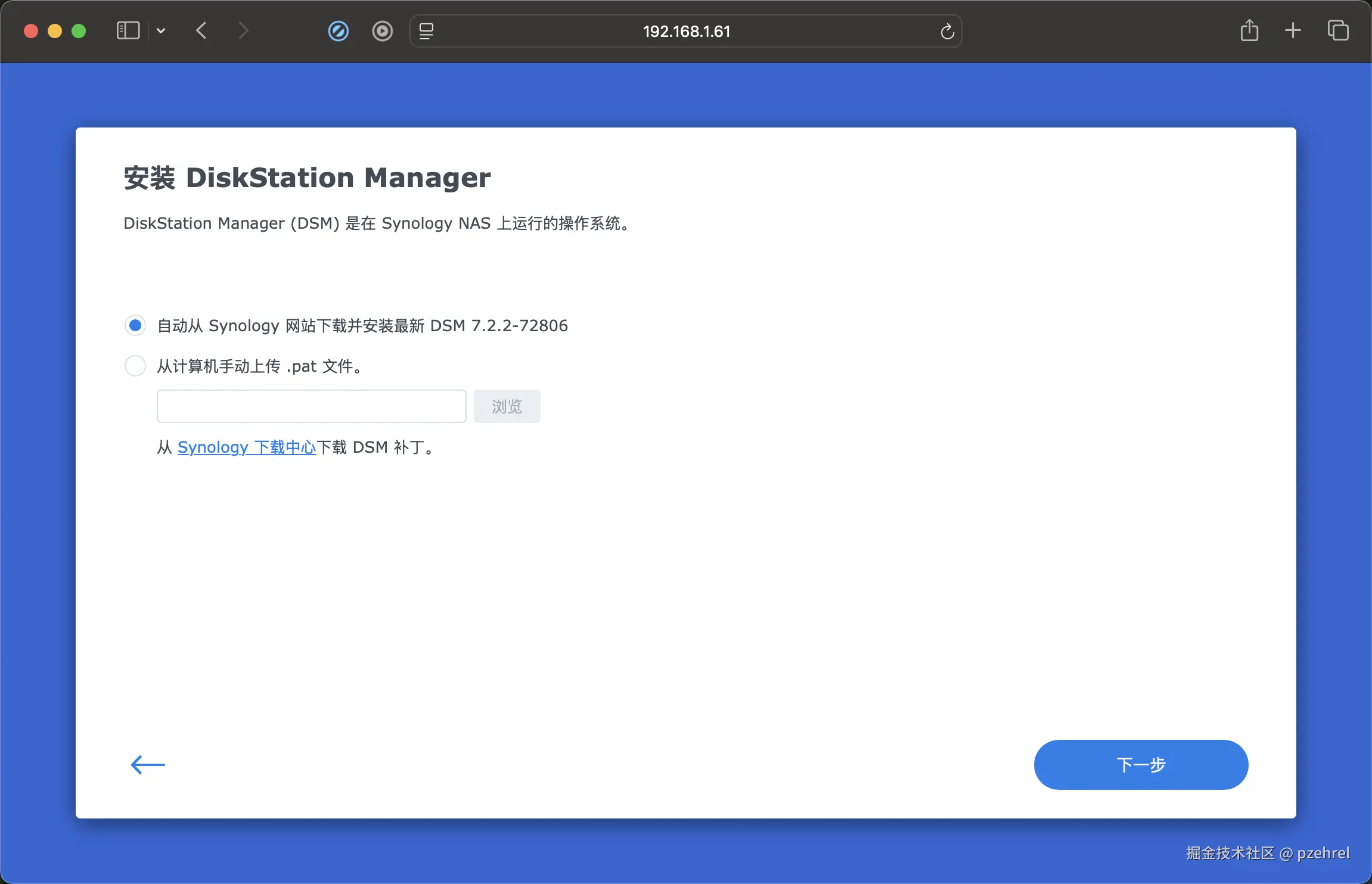Open the Share sheet icon
This screenshot has width=1372, height=884.
(x=1249, y=30)
